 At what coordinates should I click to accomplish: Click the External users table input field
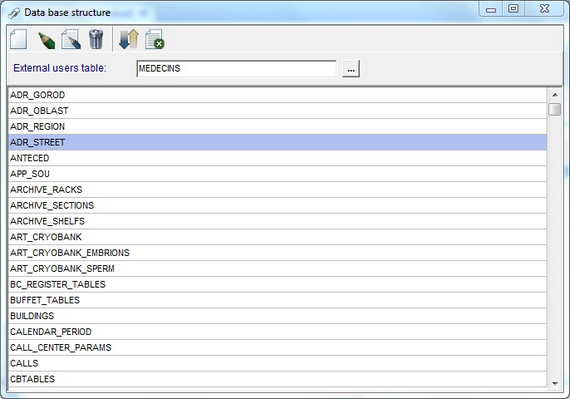pyautogui.click(x=236, y=68)
